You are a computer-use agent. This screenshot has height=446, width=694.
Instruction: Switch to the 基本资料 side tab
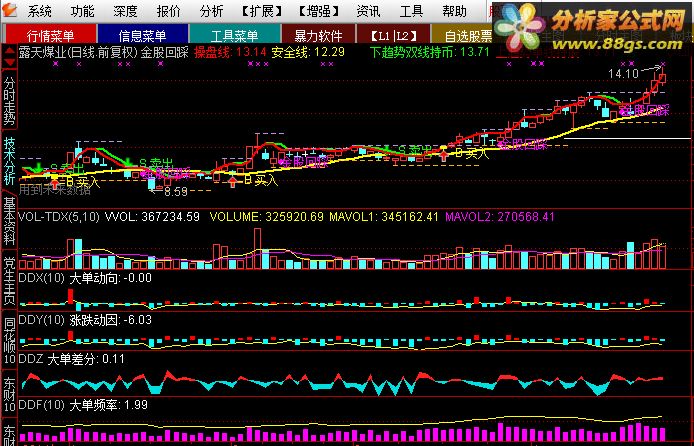[9, 222]
